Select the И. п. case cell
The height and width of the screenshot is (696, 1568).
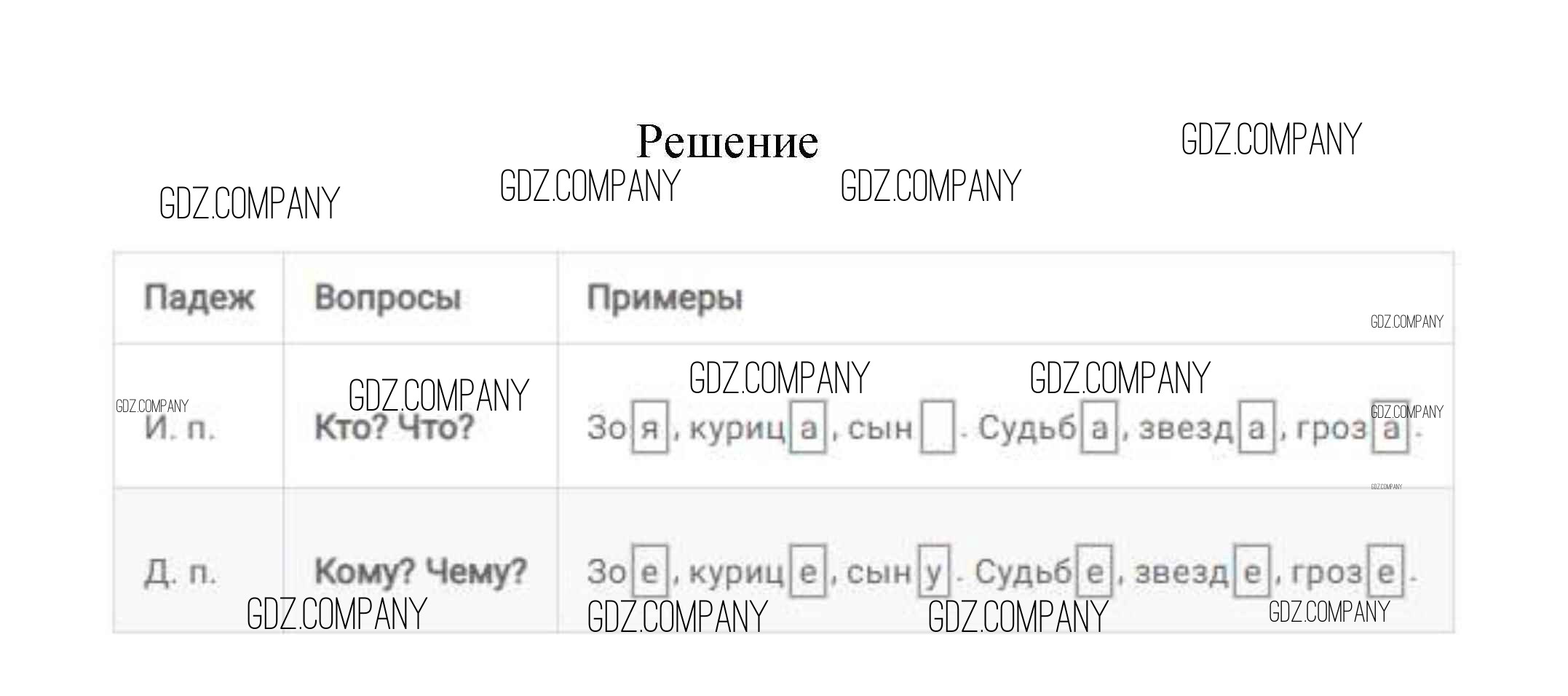[x=180, y=428]
